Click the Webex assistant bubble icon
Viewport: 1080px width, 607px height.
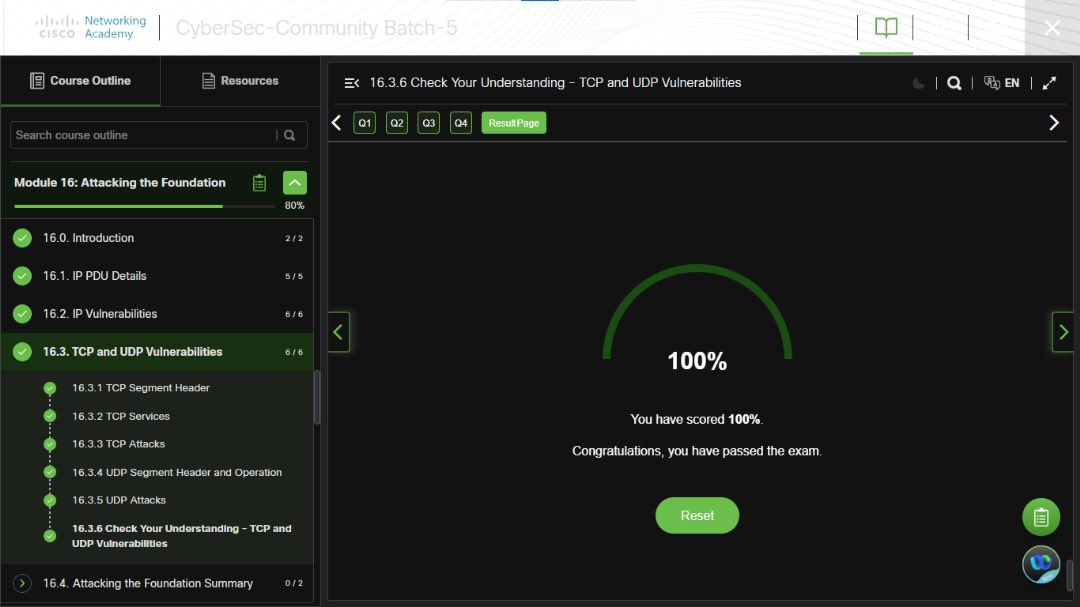pos(1041,564)
